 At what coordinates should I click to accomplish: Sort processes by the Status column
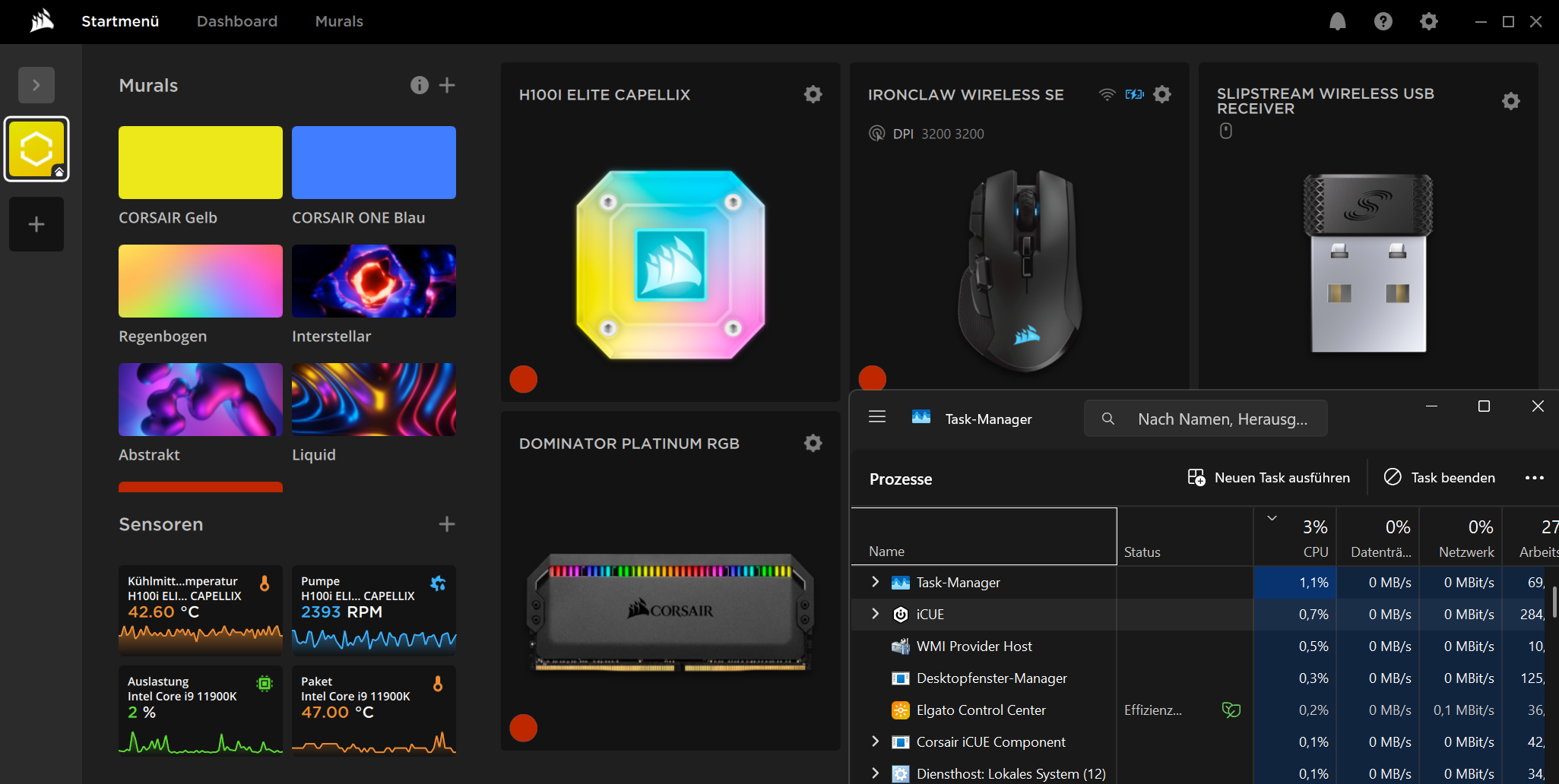(x=1185, y=536)
